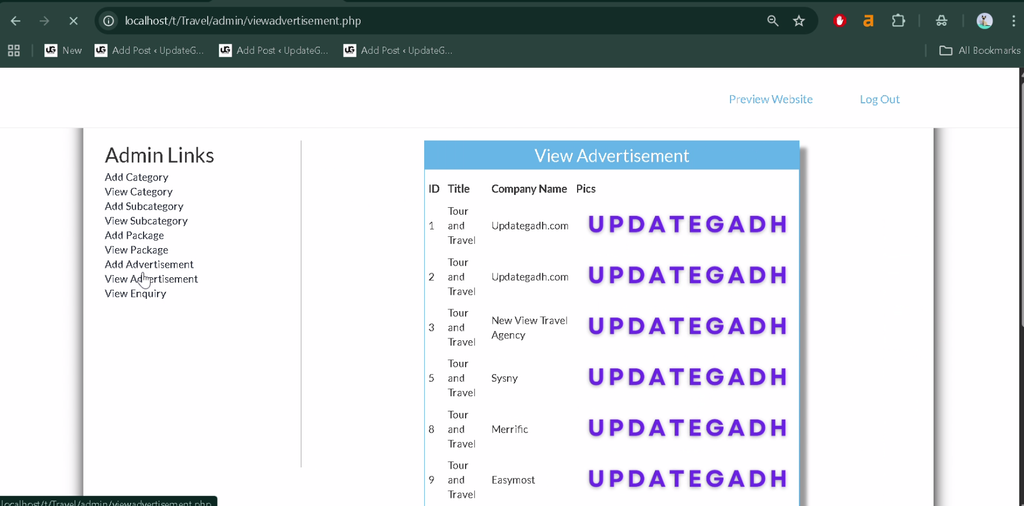1024x506 pixels.
Task: Click the browser forward arrow
Action: point(44,21)
